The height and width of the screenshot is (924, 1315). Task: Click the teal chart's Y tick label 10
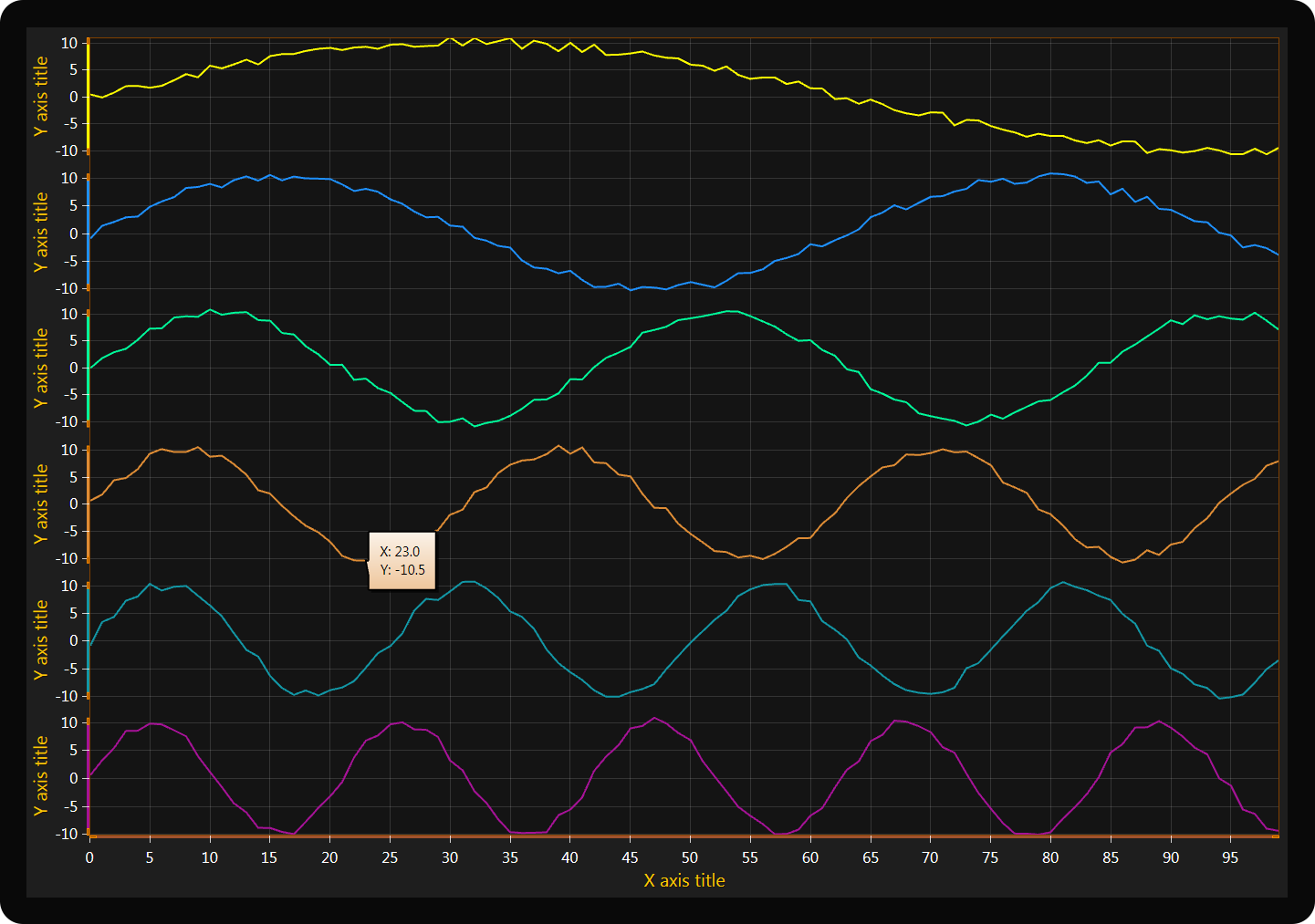coord(69,586)
